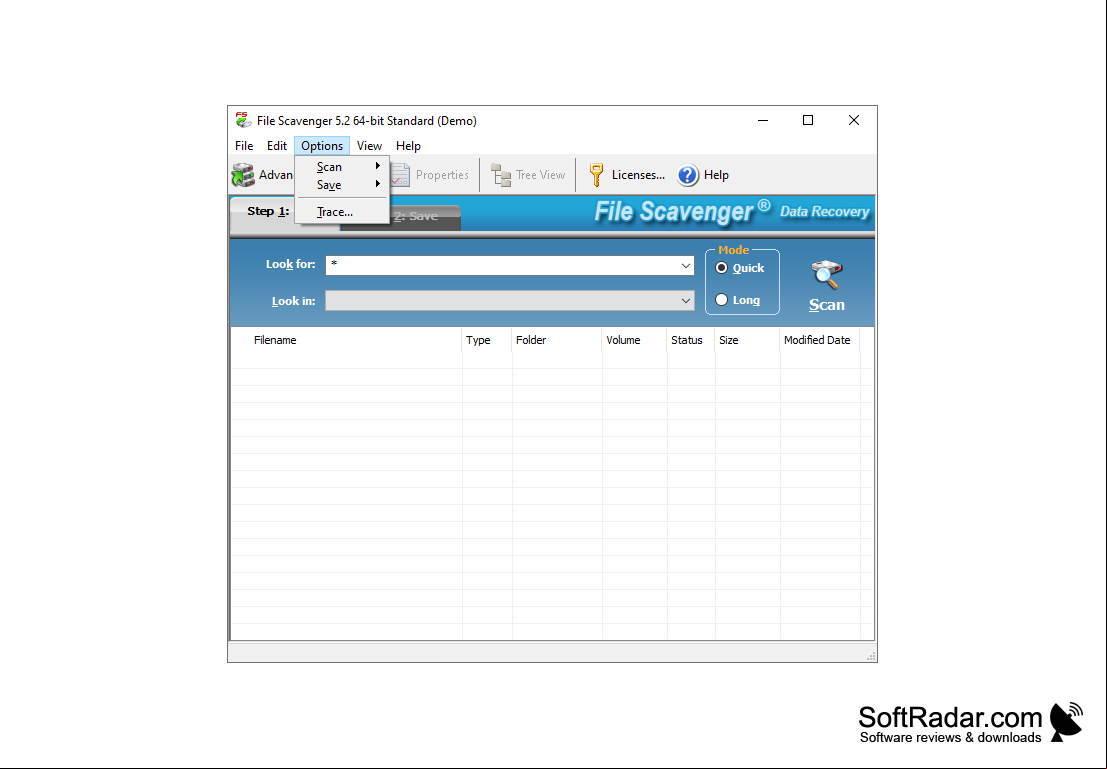Click the File Scavenger title bar icon

pos(243,120)
